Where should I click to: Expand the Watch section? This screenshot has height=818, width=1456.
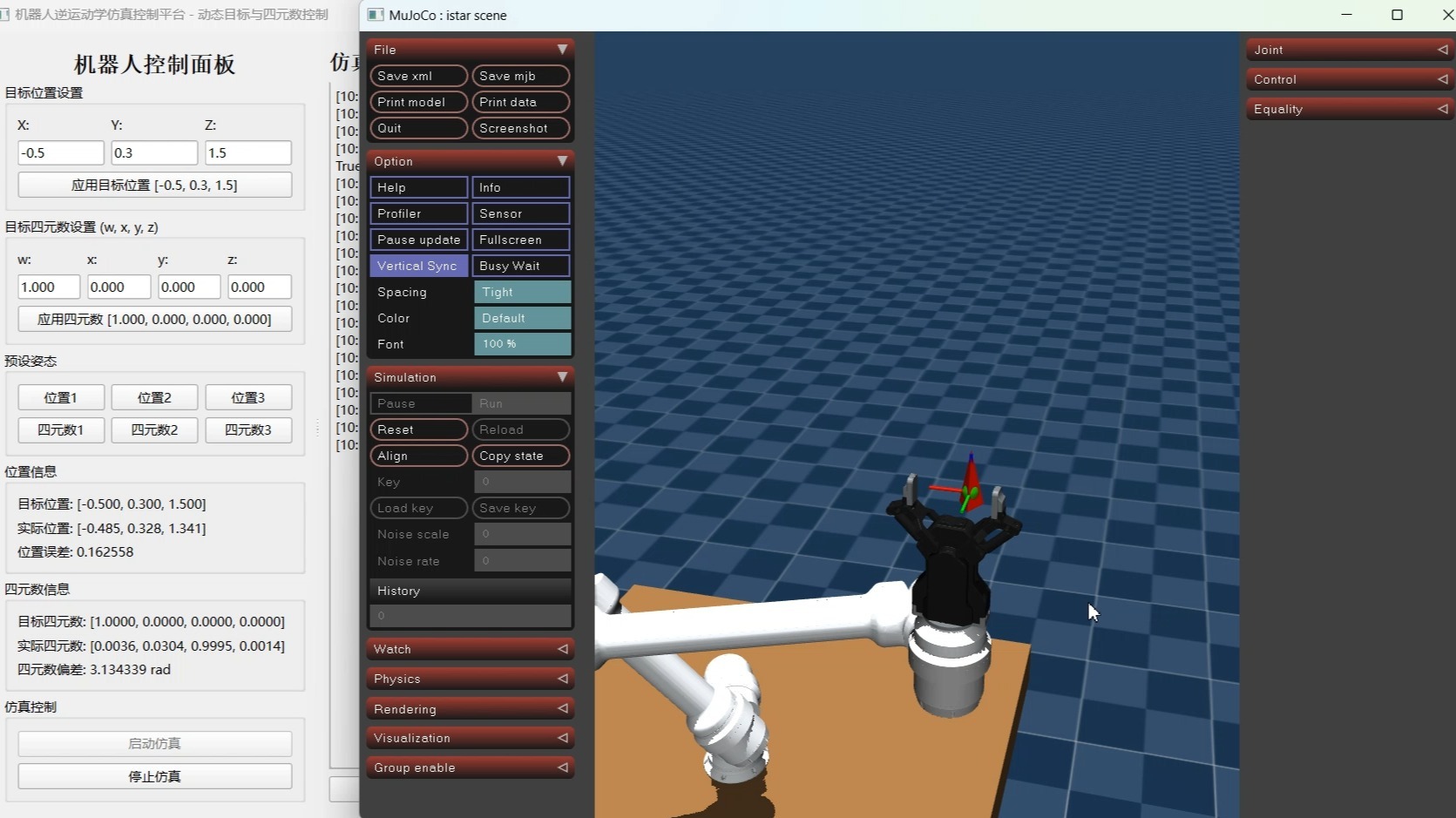click(470, 649)
